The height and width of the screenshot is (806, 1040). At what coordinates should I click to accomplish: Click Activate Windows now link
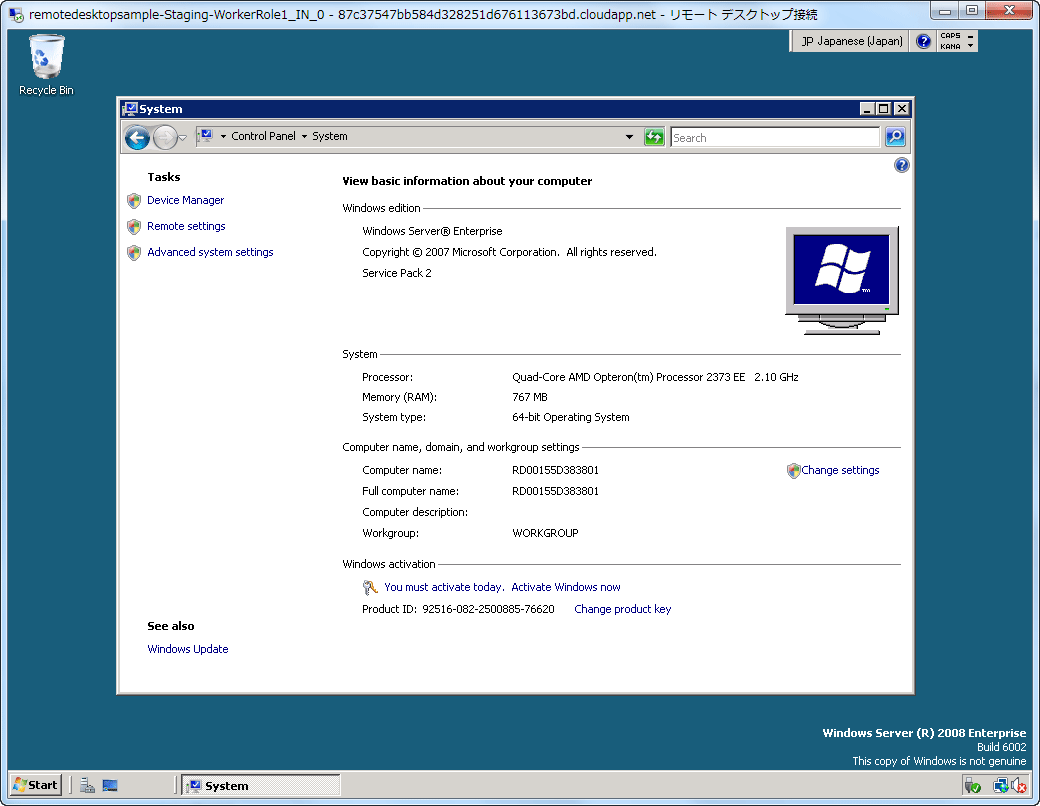(566, 587)
